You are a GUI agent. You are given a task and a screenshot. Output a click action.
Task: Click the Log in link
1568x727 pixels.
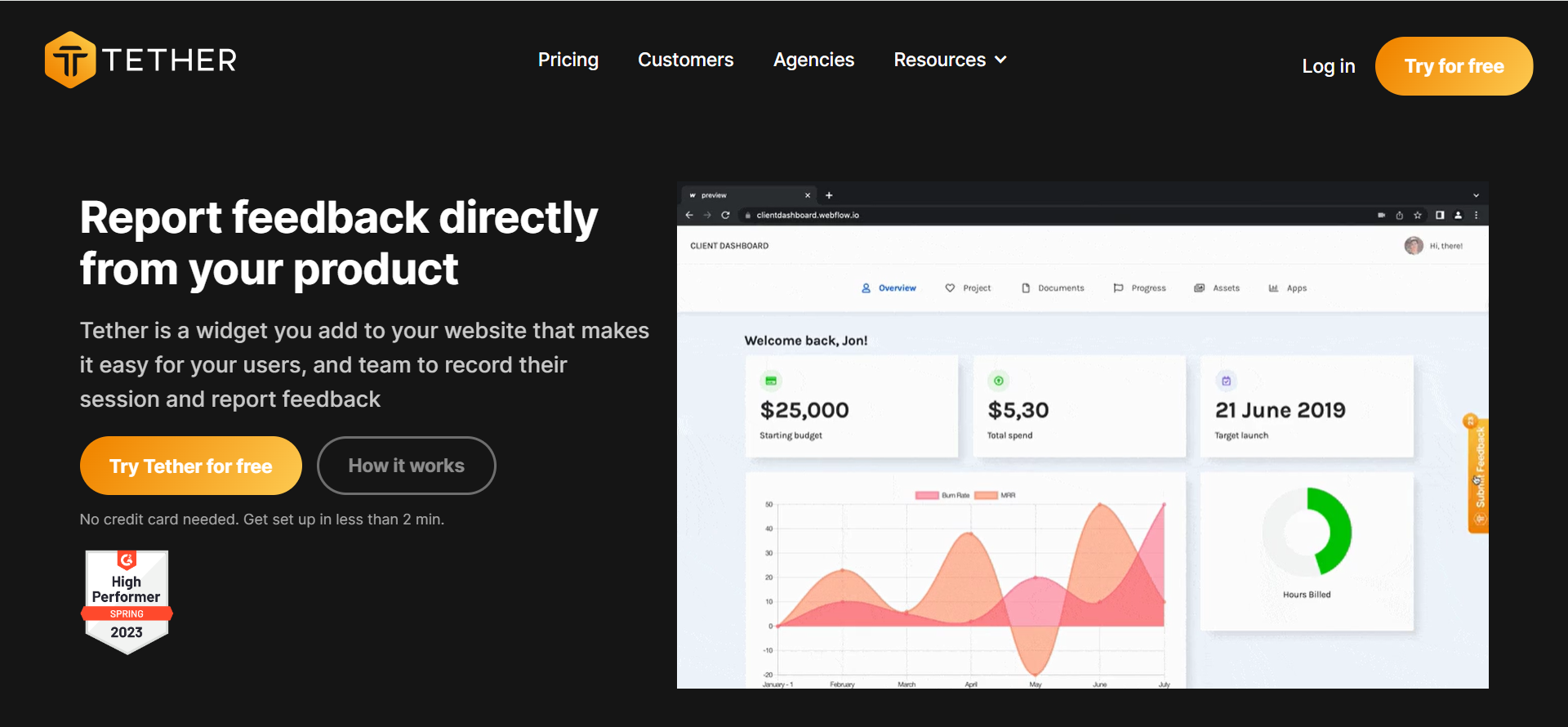(1328, 66)
